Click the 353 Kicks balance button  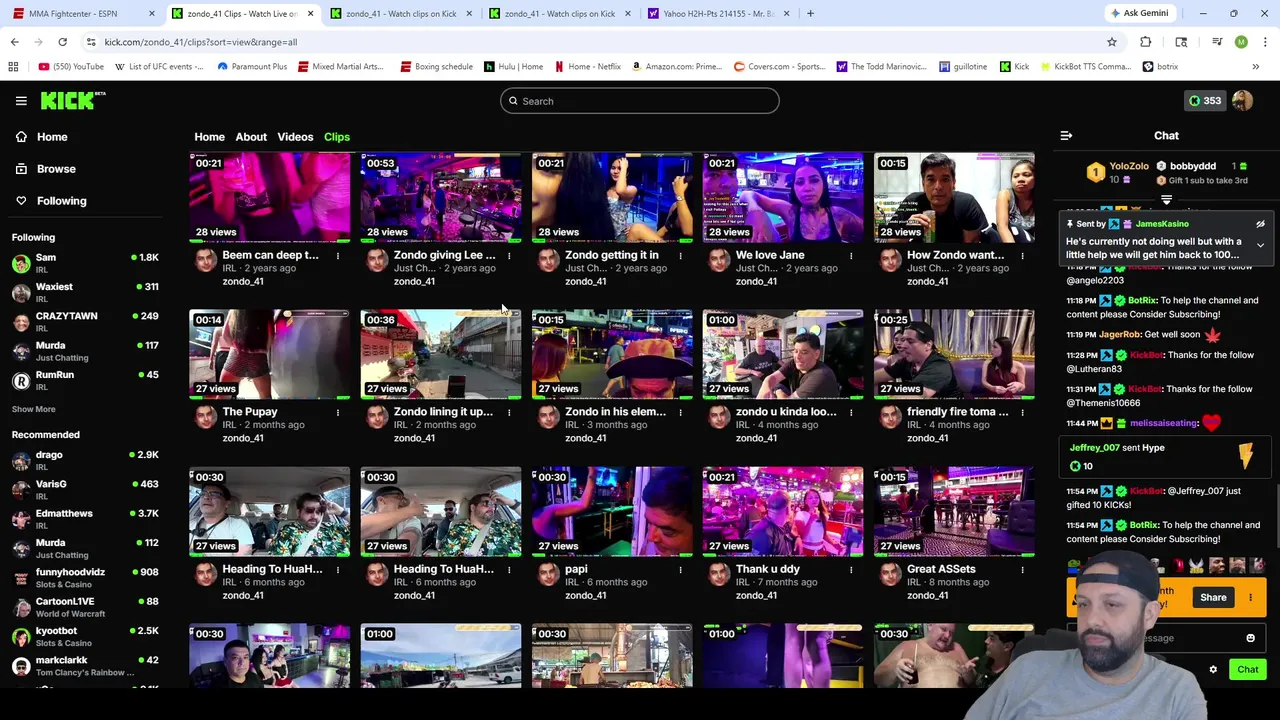point(1204,101)
